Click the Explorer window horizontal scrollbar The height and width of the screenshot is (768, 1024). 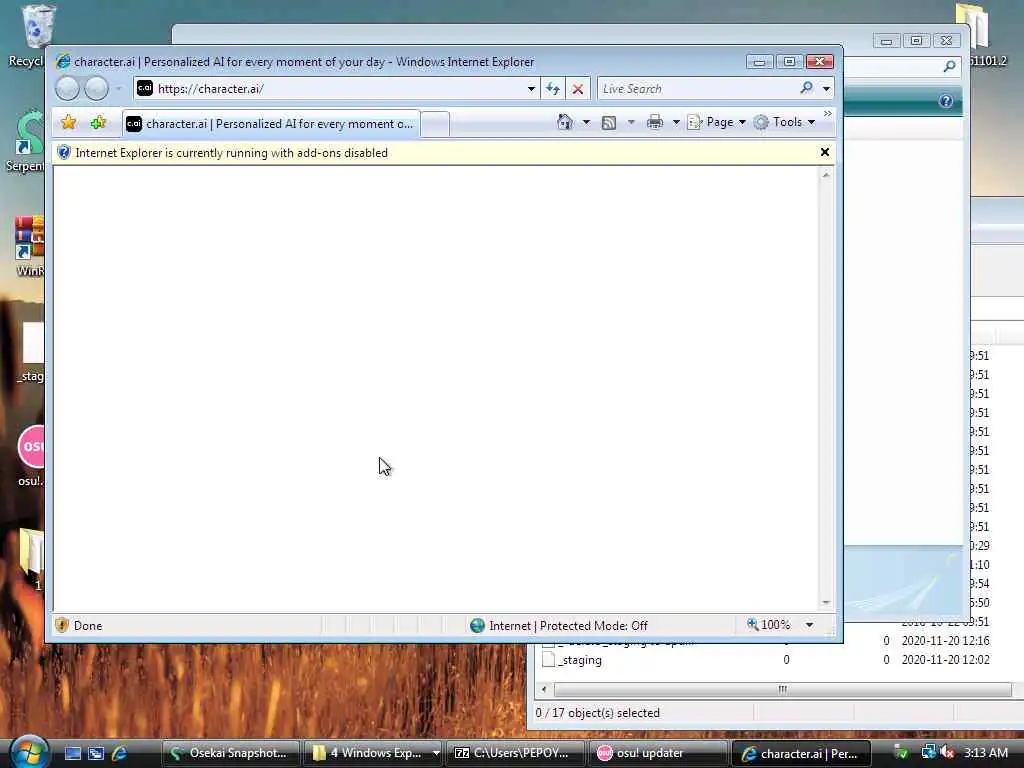782,690
